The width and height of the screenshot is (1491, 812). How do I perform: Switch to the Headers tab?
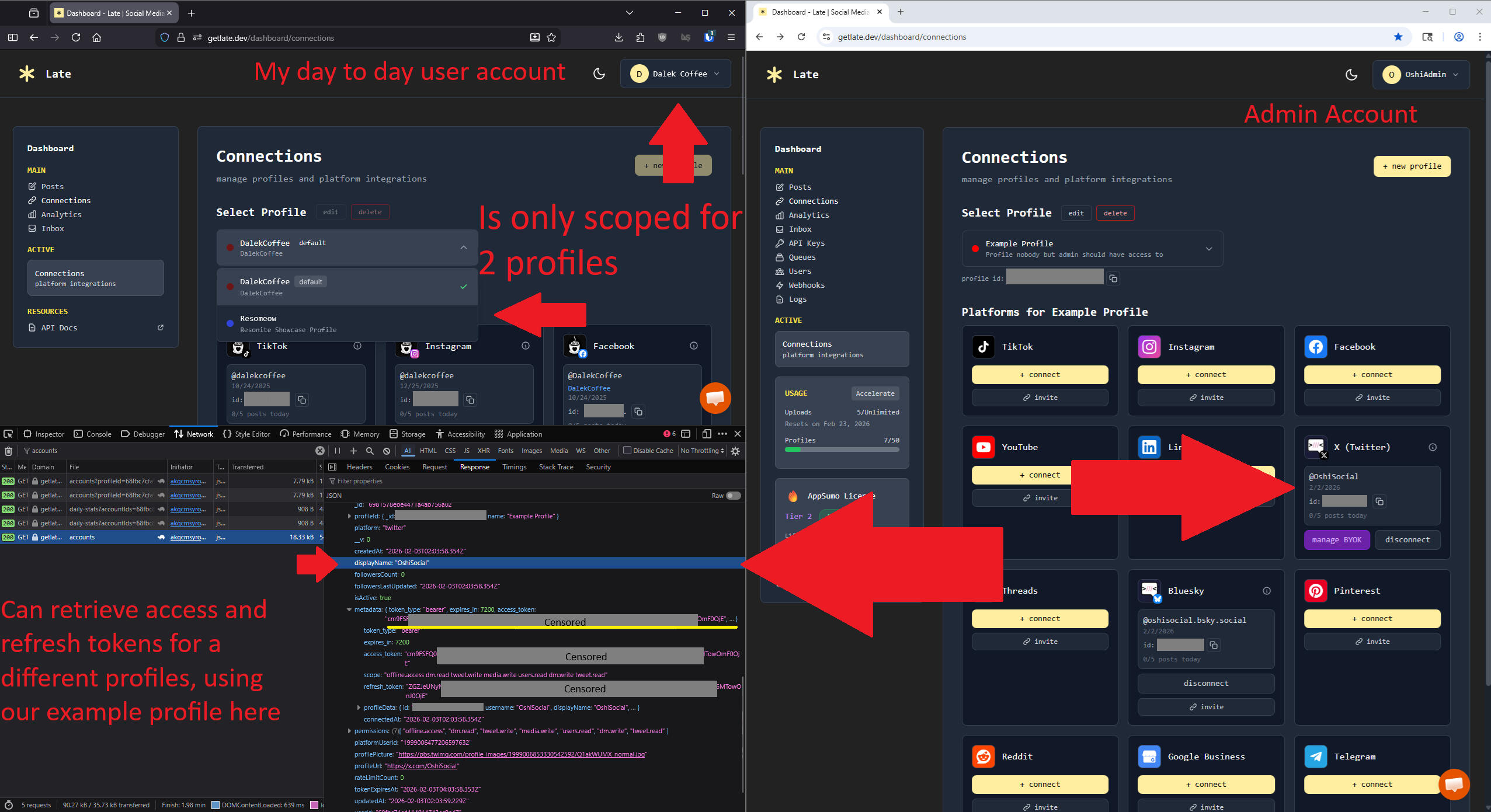click(359, 467)
